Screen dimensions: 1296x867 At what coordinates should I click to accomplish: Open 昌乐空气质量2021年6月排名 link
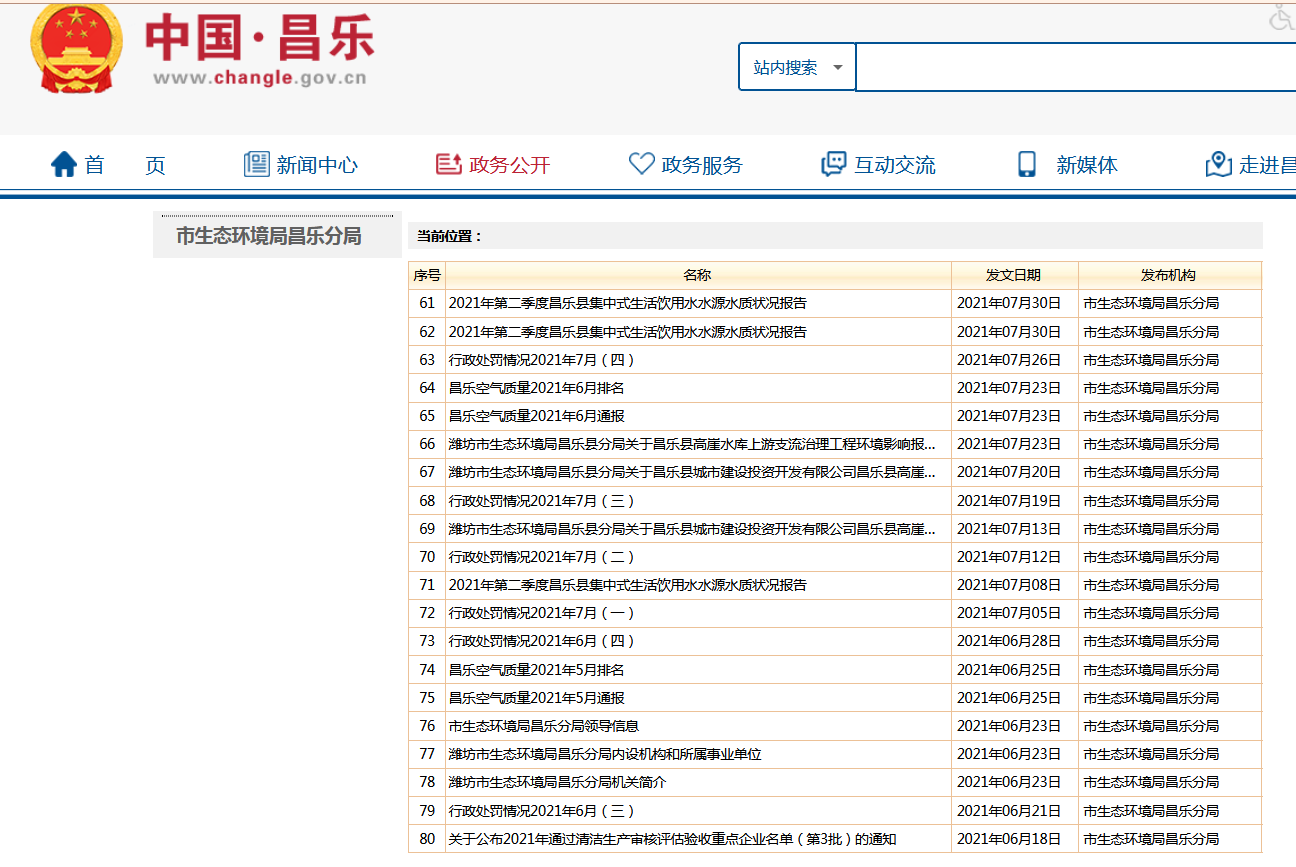point(536,388)
